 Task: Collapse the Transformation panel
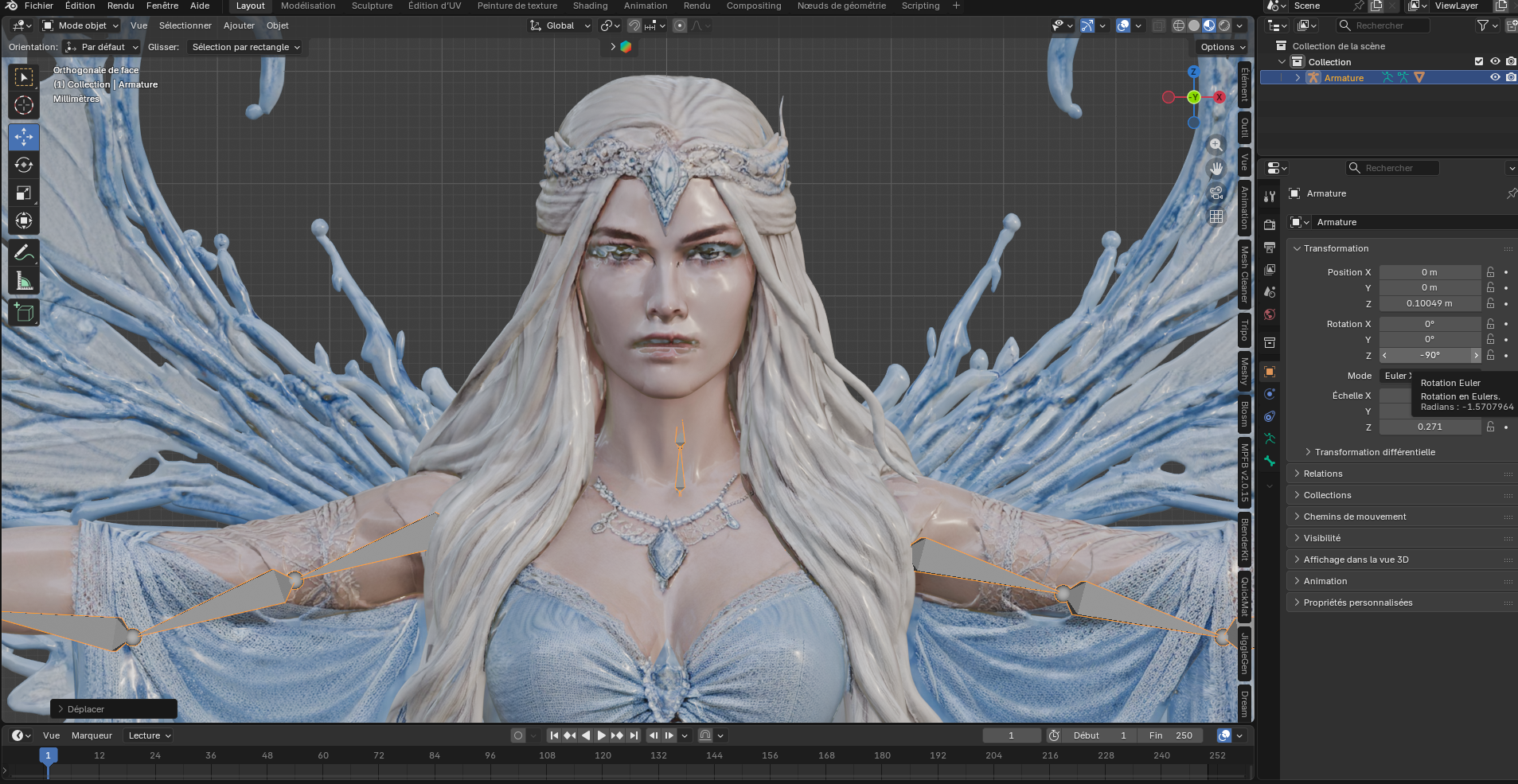point(1336,248)
